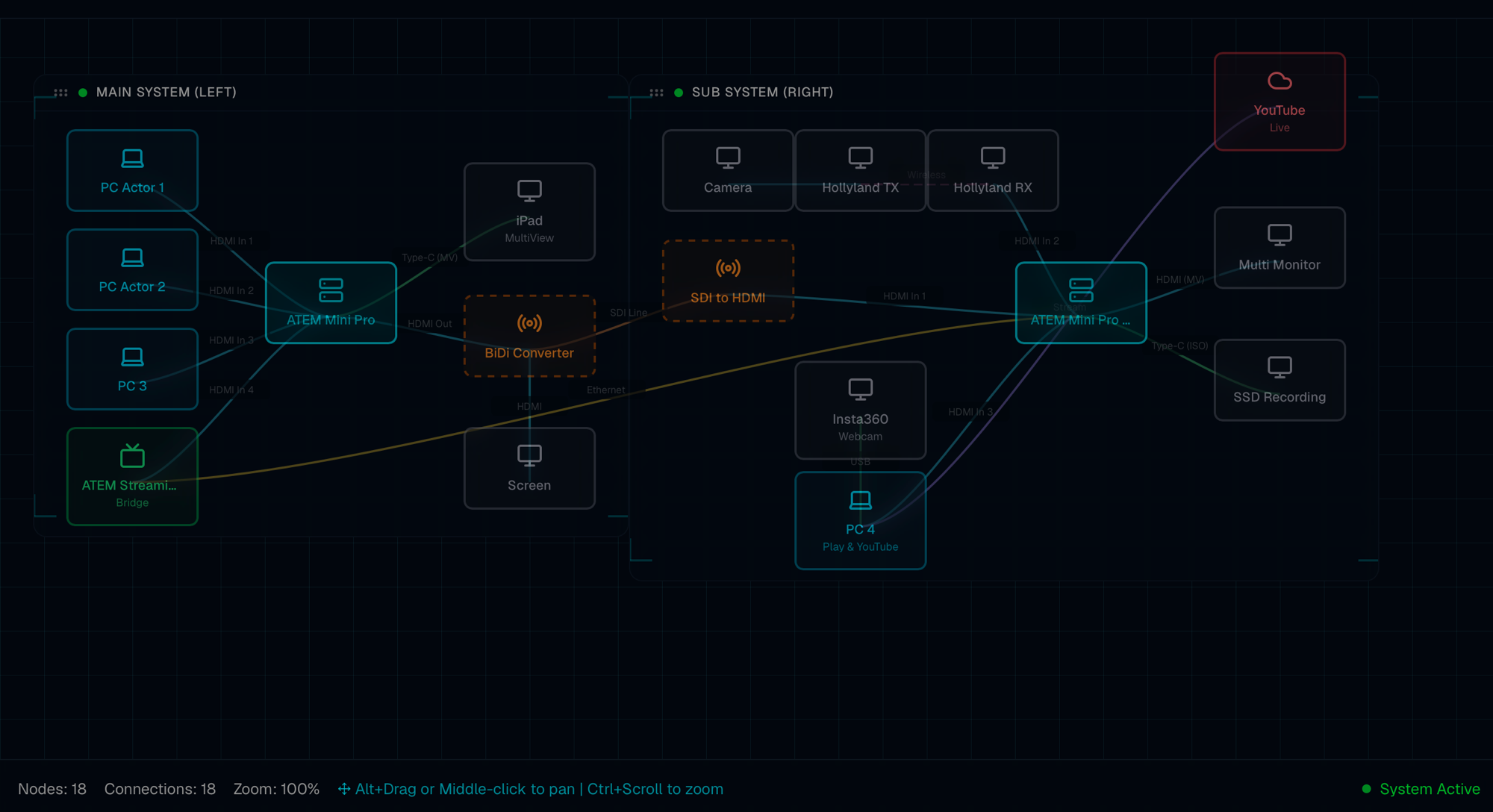Click the right ATEM Mini Pro server icon
The height and width of the screenshot is (812, 1493).
(x=1081, y=290)
